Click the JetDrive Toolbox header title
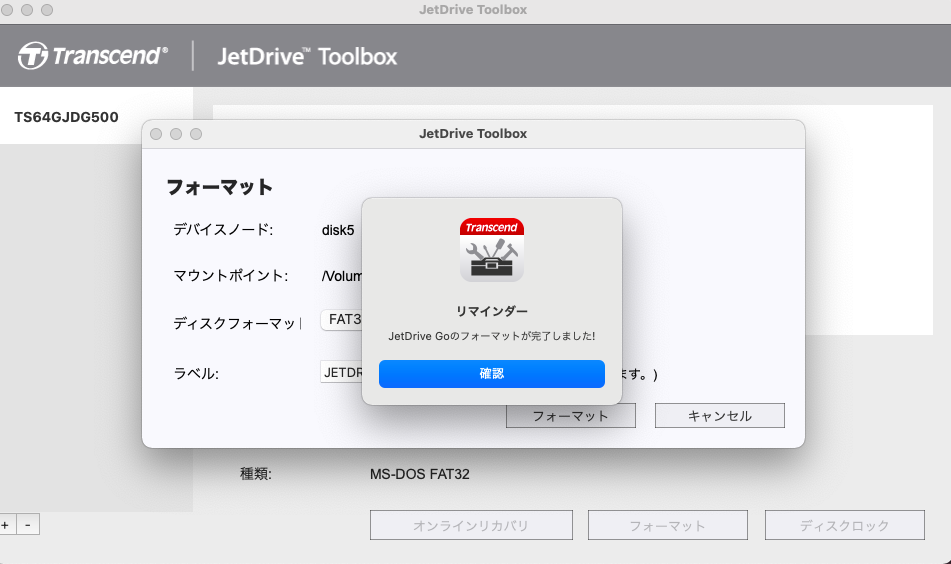Screen dimensions: 951x564 click(307, 56)
